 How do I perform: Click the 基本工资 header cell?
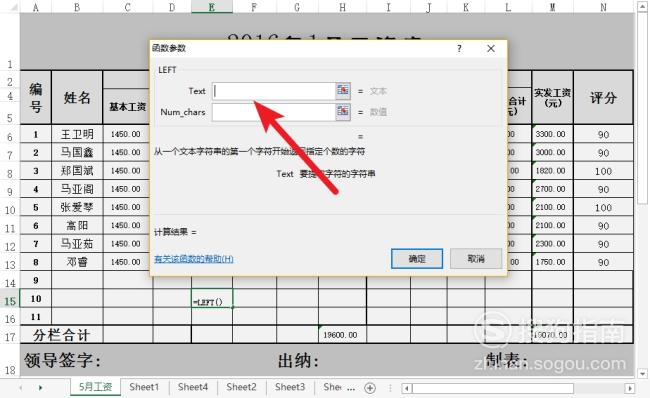127,107
